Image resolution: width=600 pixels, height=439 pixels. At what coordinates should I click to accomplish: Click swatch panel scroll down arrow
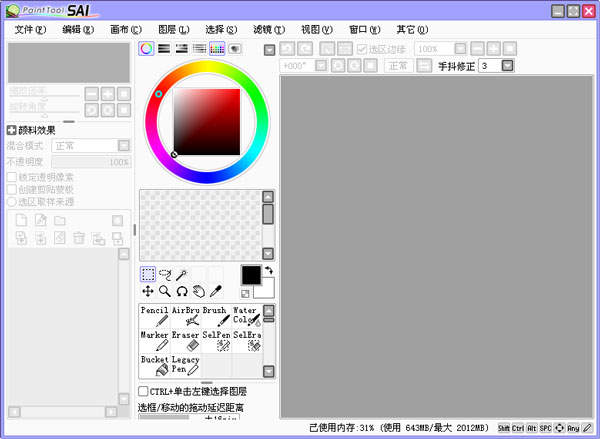tap(268, 253)
